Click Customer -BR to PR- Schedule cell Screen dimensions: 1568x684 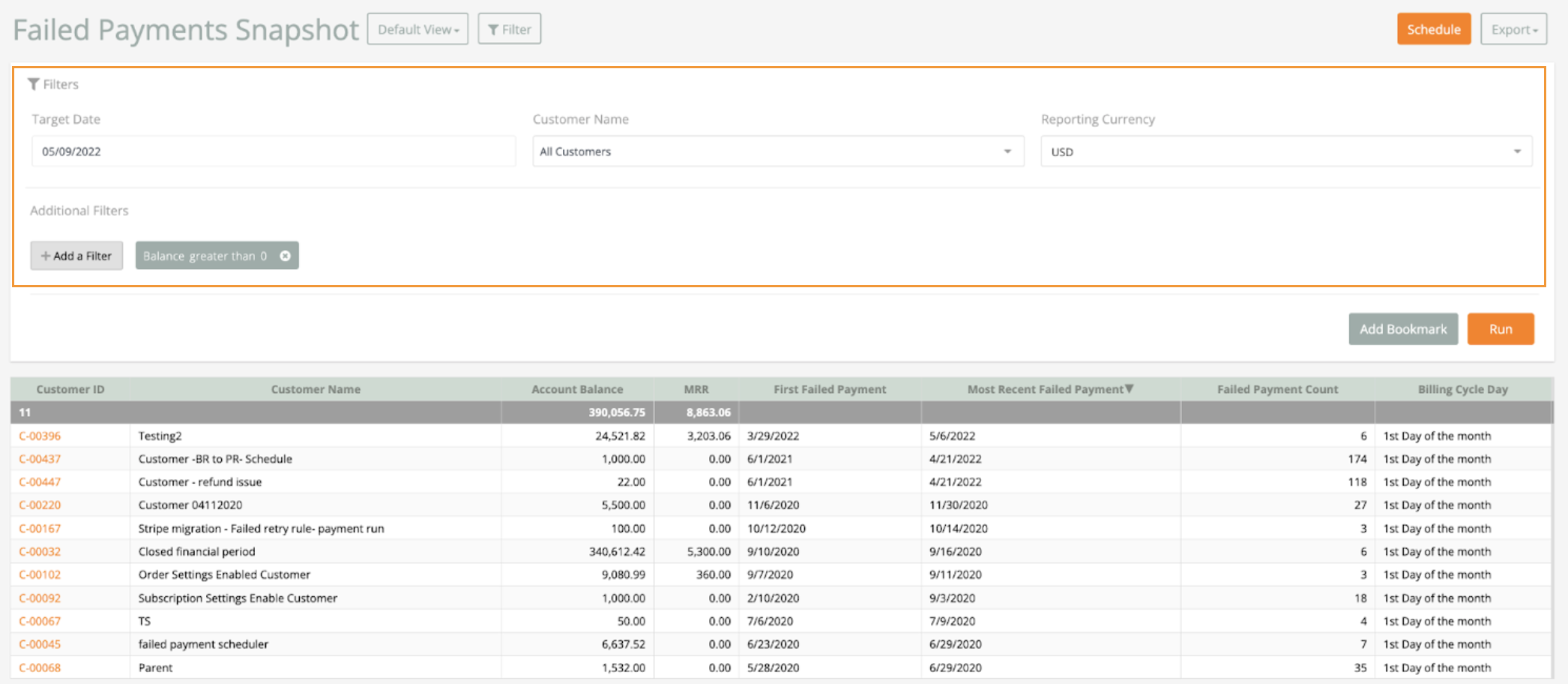[x=316, y=459]
